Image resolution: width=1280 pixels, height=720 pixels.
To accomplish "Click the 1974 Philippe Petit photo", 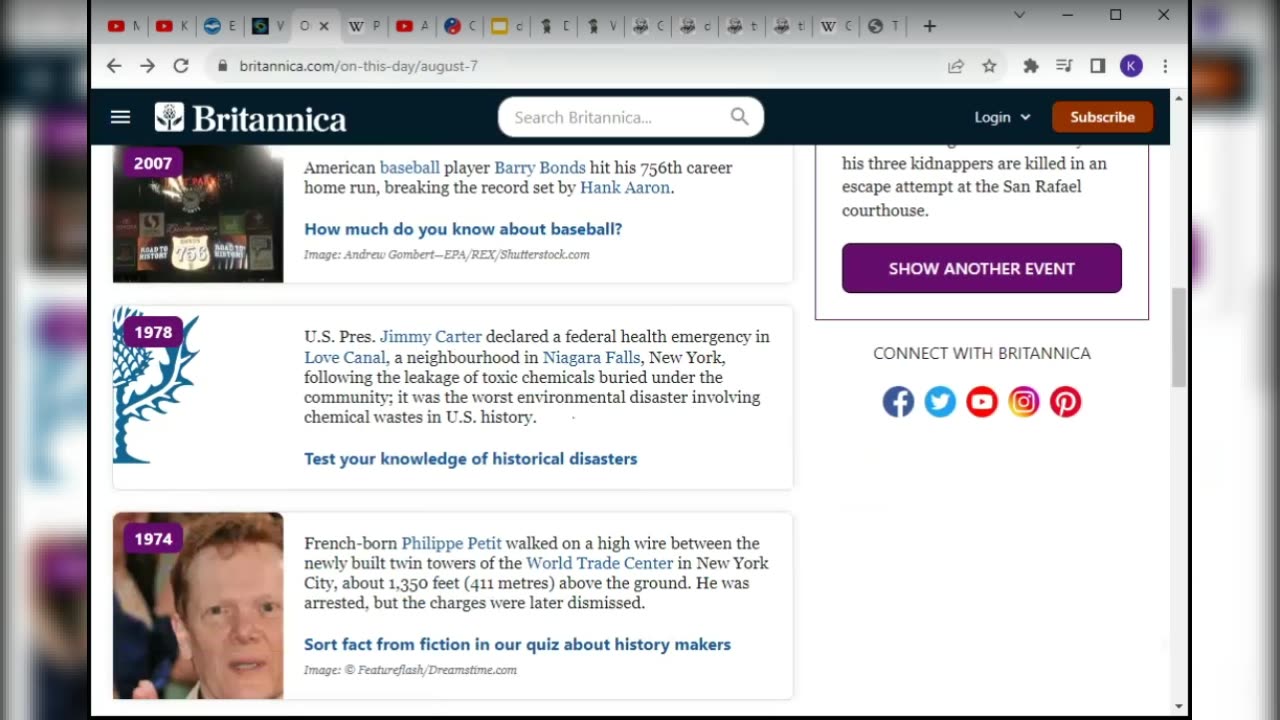I will pyautogui.click(x=198, y=606).
